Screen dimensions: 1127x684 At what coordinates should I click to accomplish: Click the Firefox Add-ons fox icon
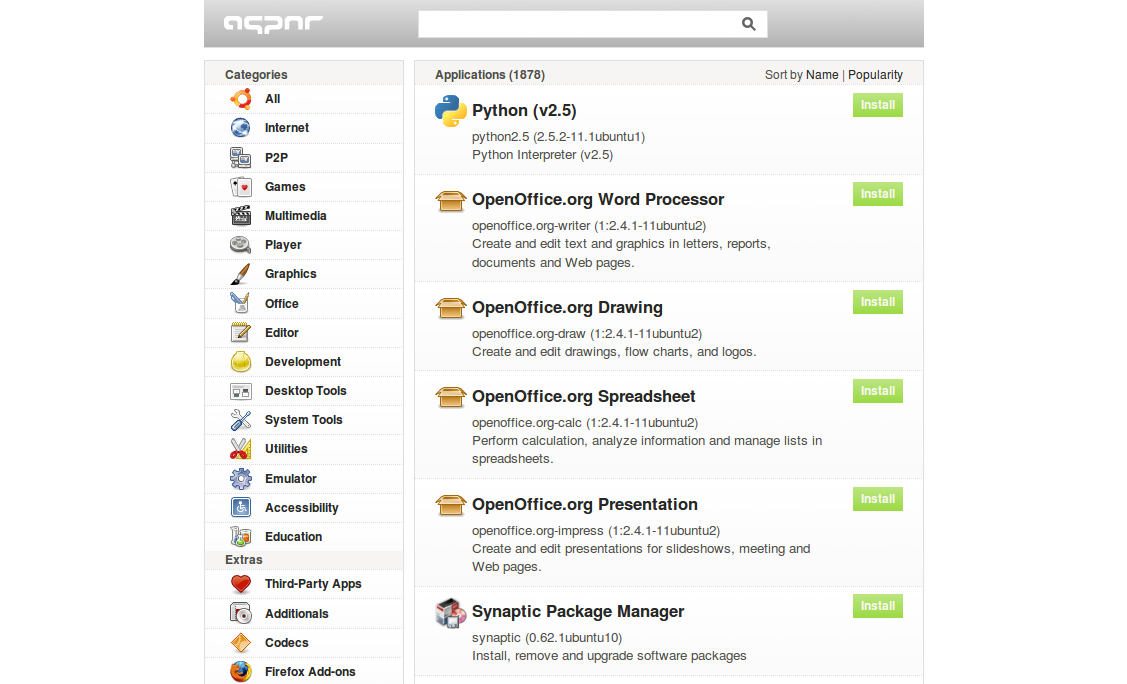(241, 672)
